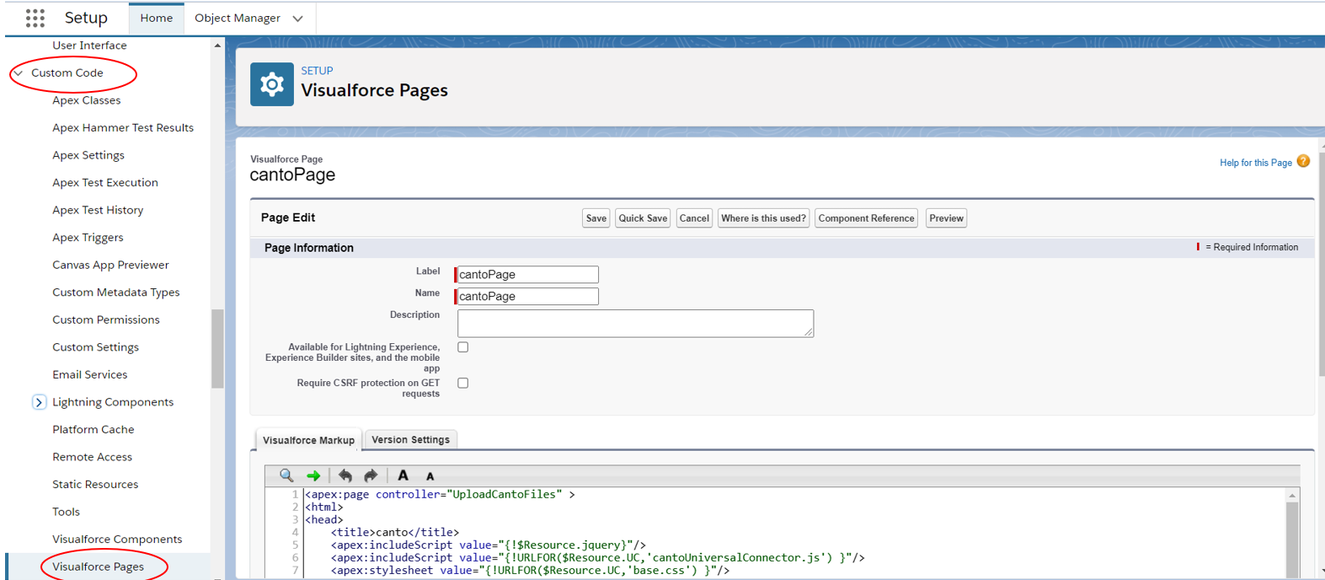Open Email Services in the sidebar
The height and width of the screenshot is (580, 1325).
(90, 375)
